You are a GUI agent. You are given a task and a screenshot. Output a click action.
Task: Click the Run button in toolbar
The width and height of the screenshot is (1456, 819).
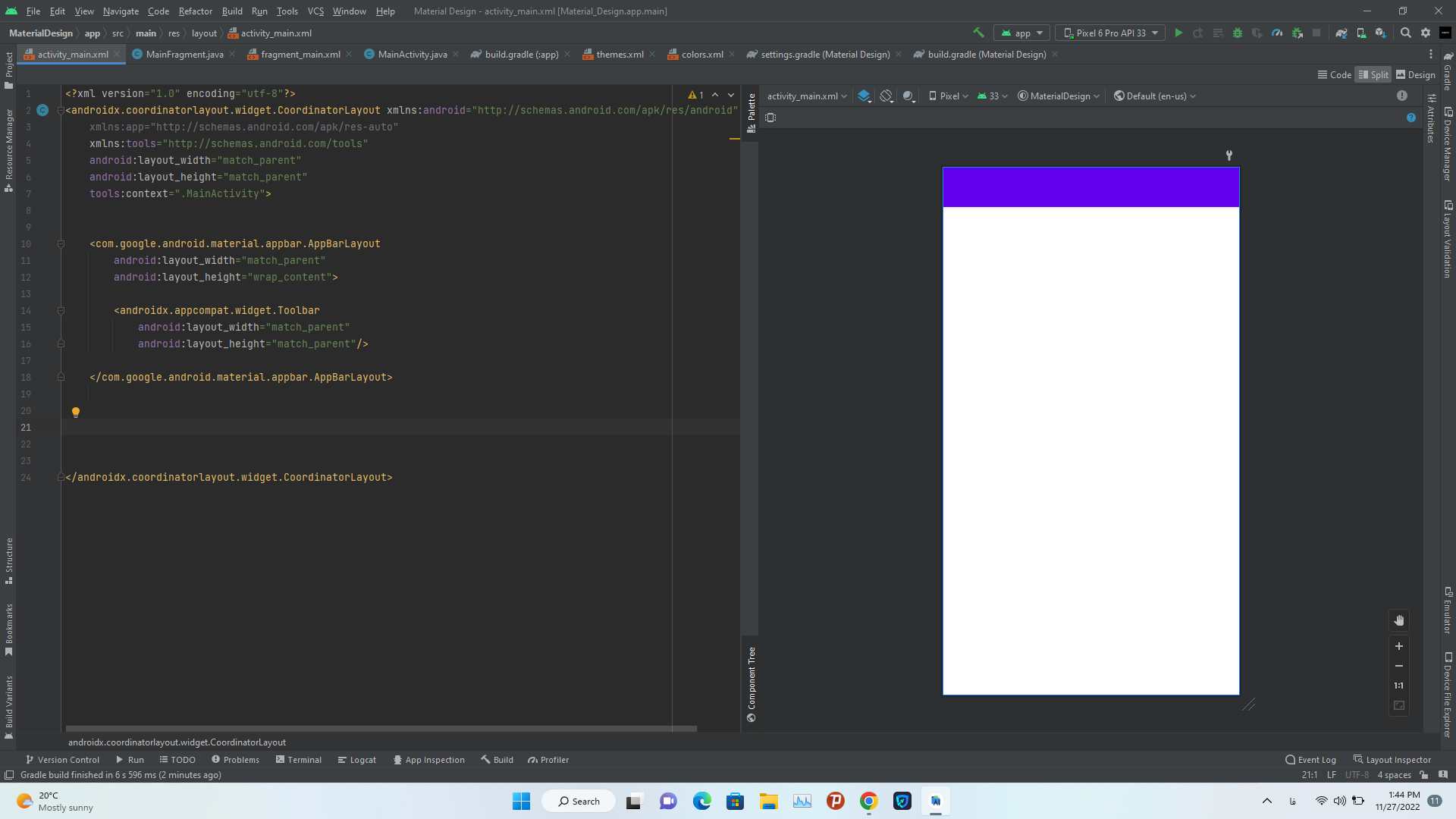click(1178, 33)
